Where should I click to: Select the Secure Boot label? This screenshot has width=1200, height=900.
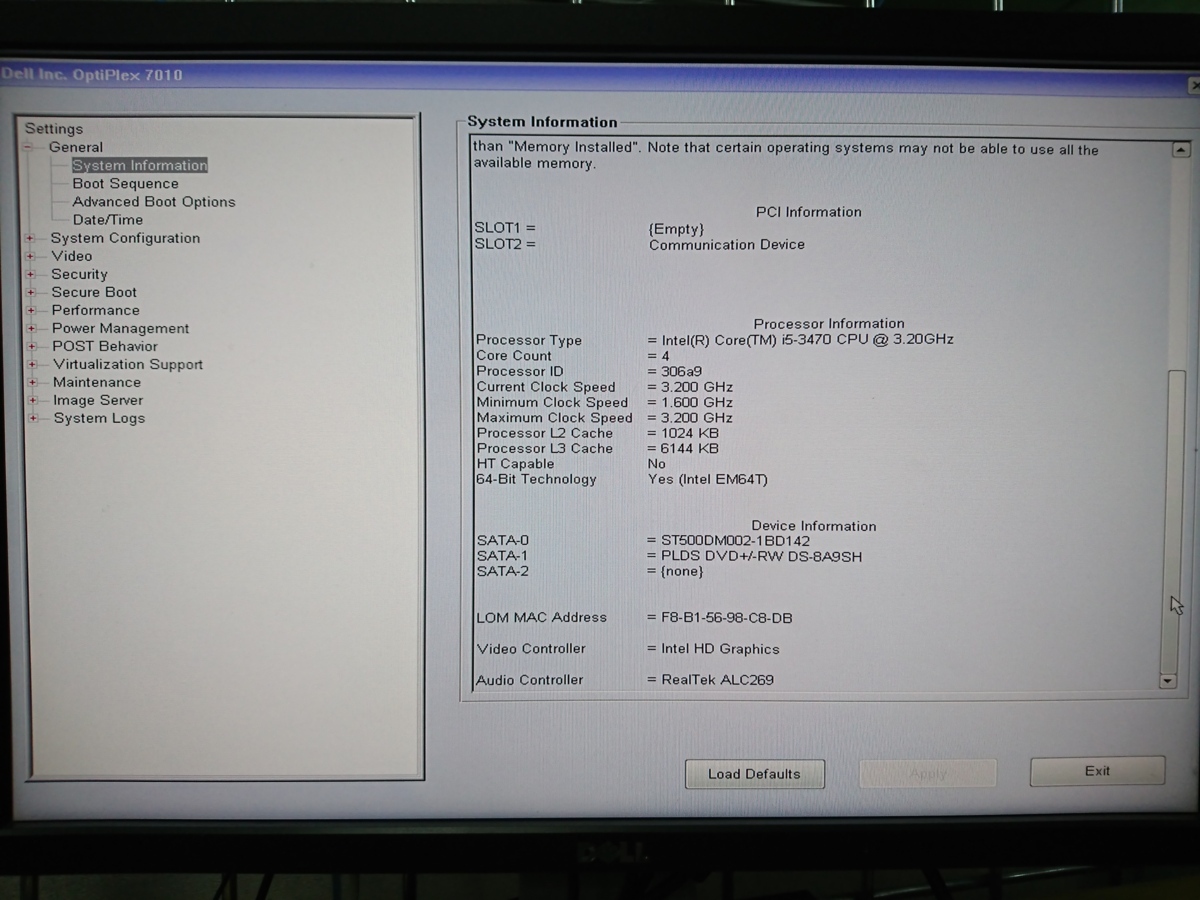click(94, 292)
